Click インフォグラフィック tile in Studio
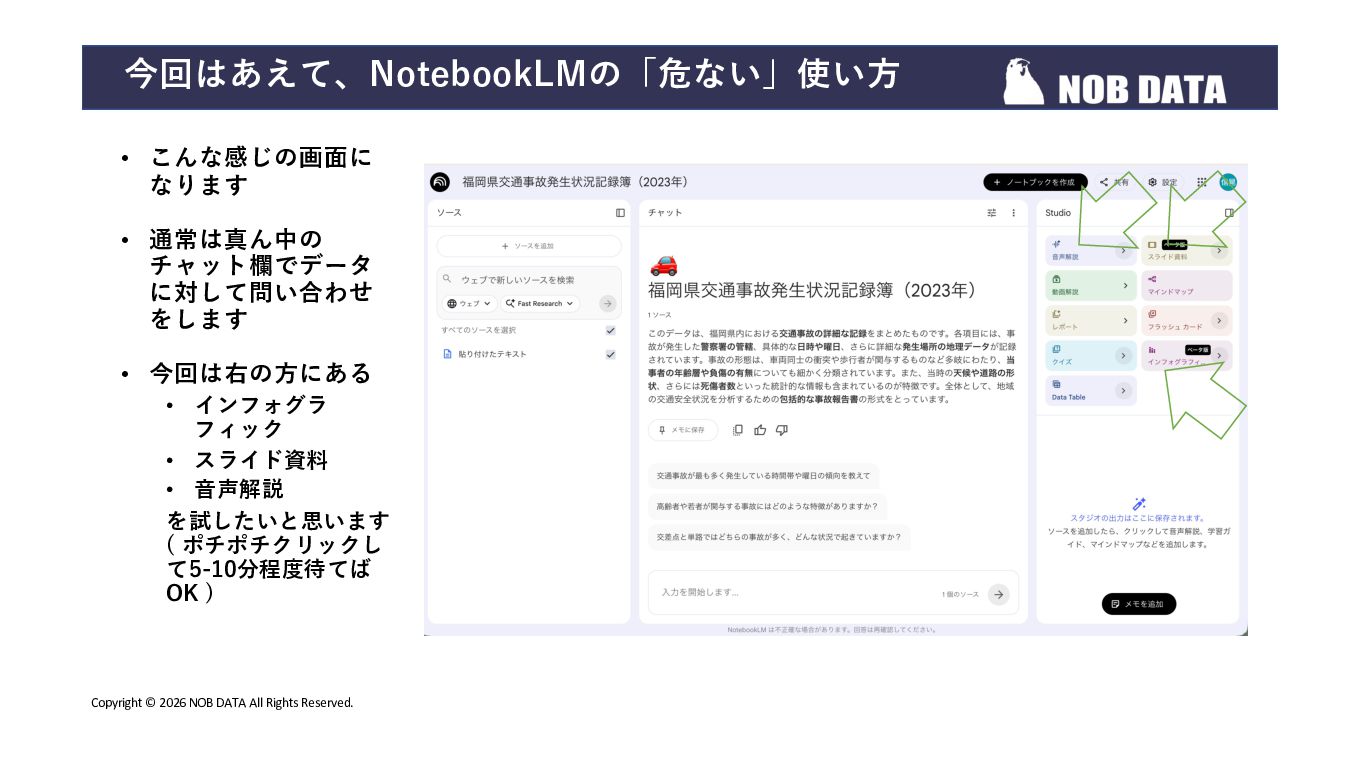Screen dimensions: 1361x765 tap(1186, 356)
